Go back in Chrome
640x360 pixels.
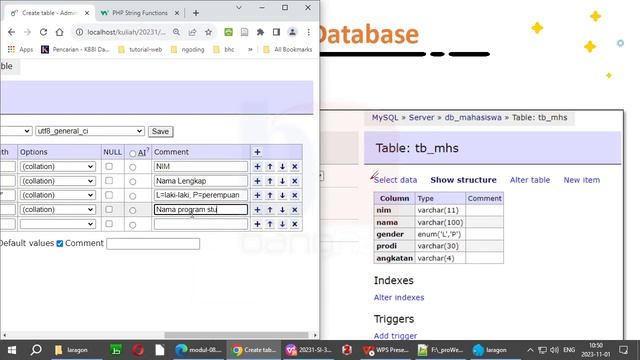tap(11, 32)
